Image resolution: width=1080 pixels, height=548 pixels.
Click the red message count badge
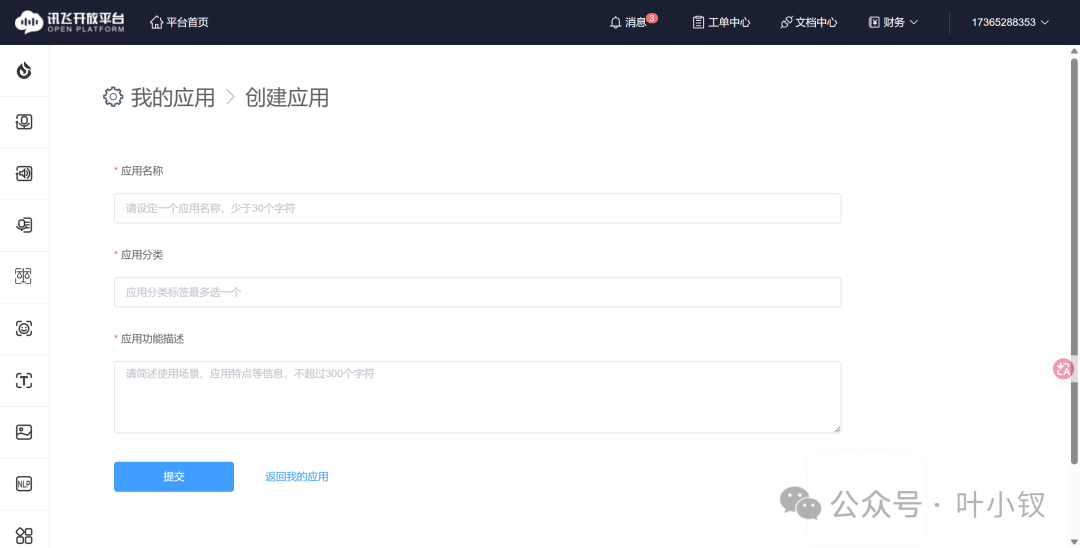click(652, 18)
